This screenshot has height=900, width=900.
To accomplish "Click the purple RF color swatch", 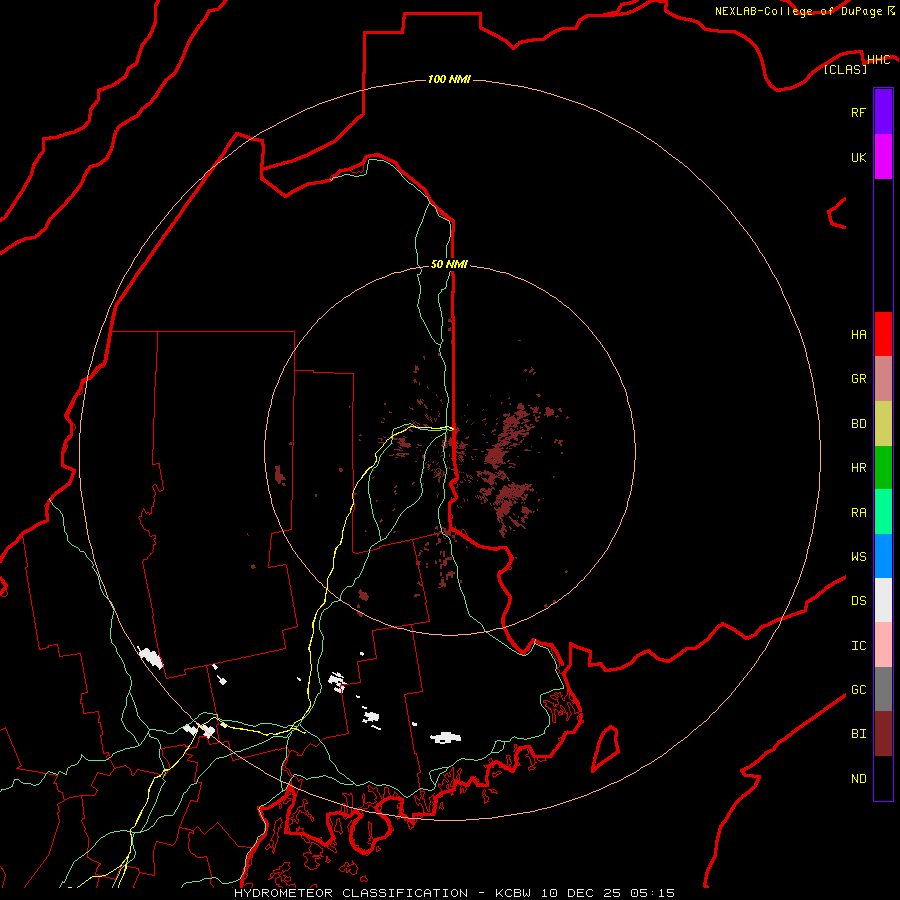I will point(883,112).
